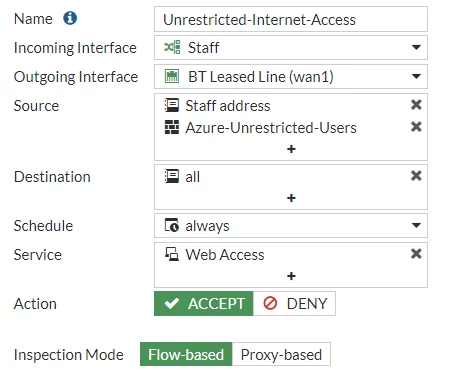Remove Staff address from Source
471x377 pixels.
tap(416, 105)
